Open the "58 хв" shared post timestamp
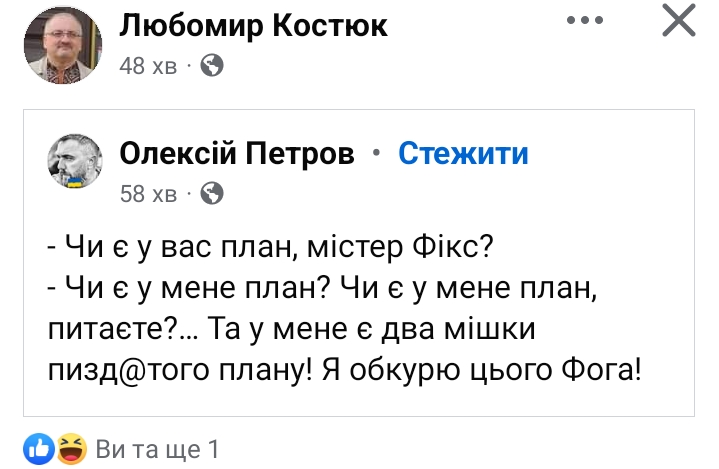 coord(148,194)
